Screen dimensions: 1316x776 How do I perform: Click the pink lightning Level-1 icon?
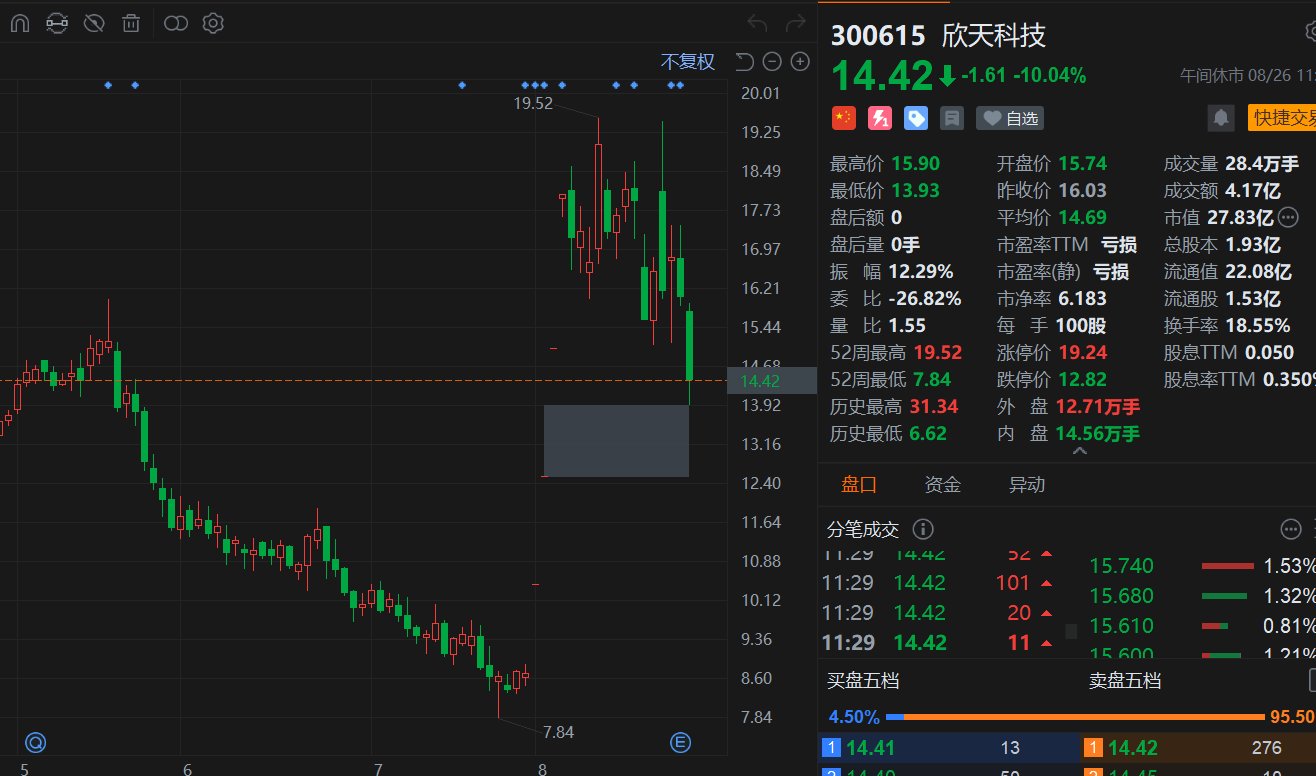880,118
